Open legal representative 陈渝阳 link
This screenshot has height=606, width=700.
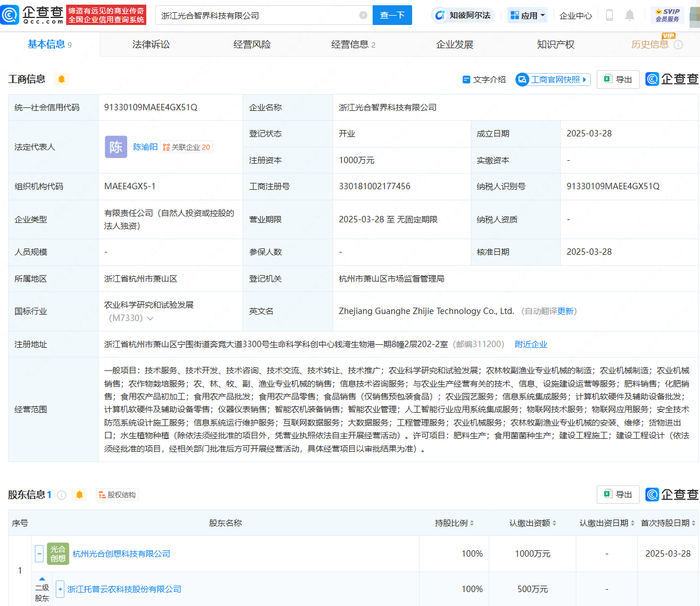(145, 147)
